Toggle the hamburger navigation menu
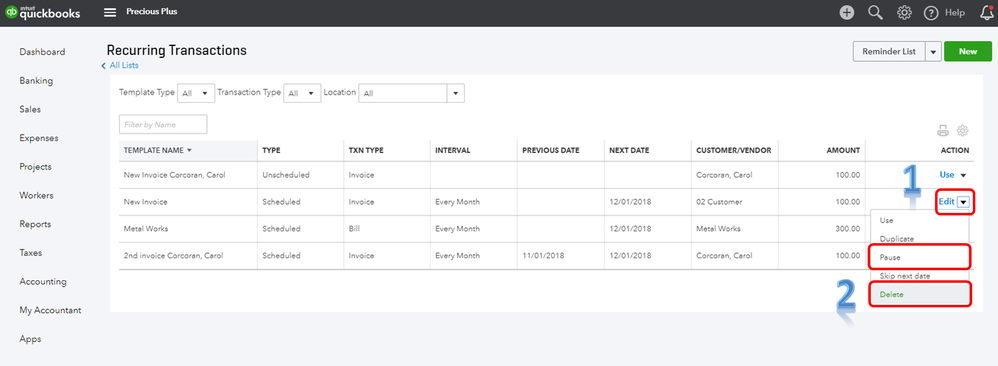 110,12
